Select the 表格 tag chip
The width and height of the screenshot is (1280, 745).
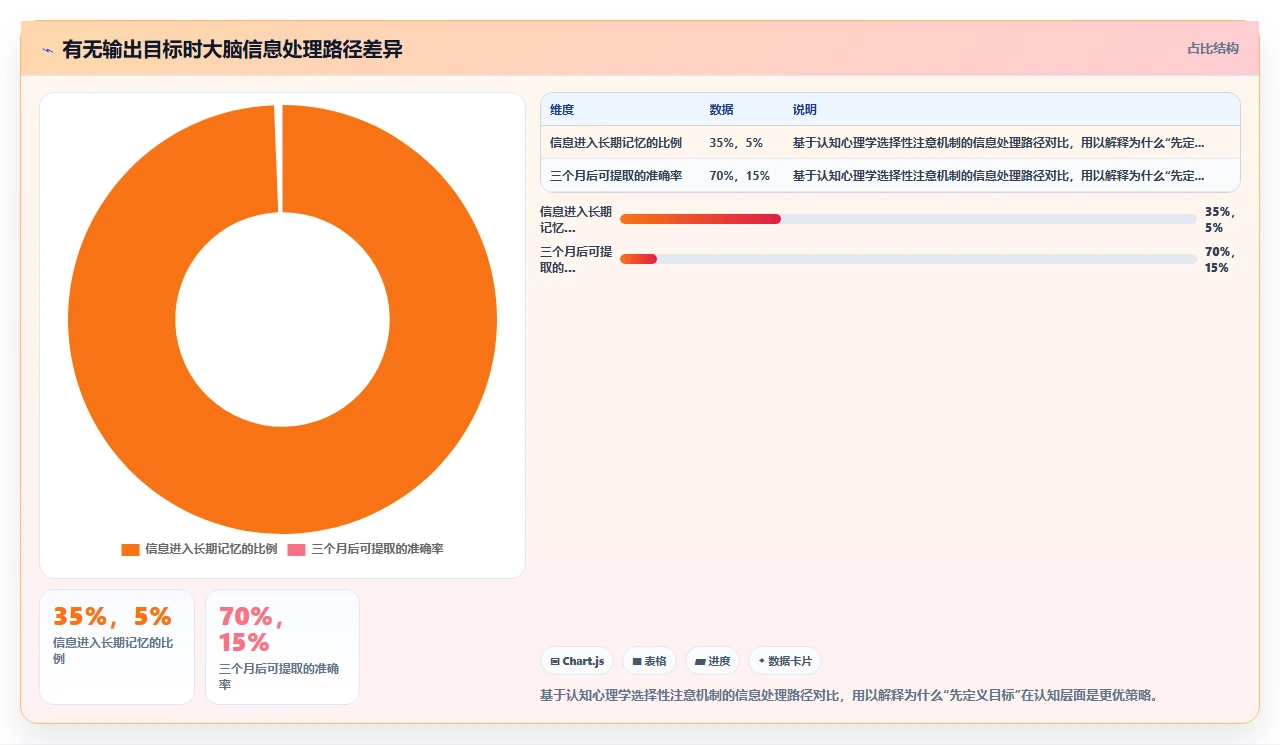click(649, 661)
